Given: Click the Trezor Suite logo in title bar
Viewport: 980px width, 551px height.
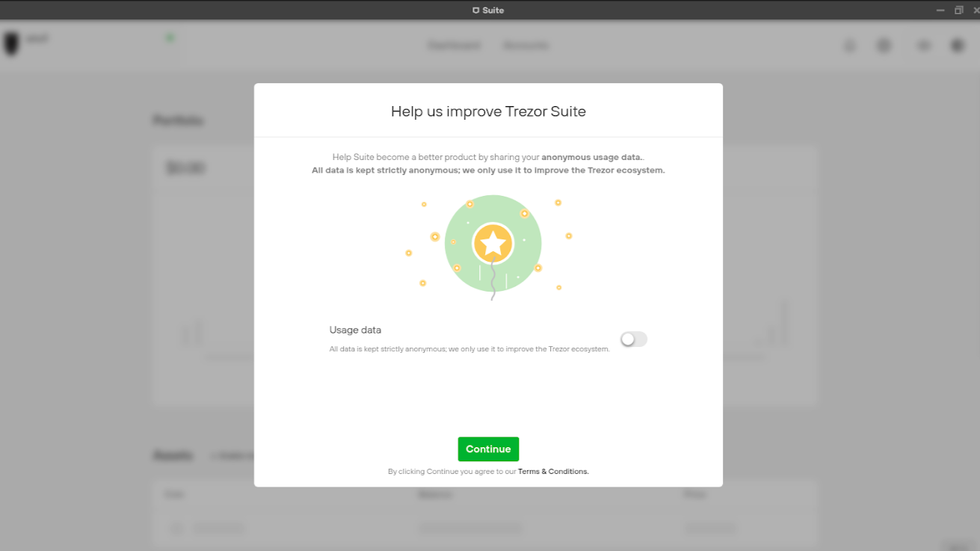Looking at the screenshot, I should pos(476,10).
